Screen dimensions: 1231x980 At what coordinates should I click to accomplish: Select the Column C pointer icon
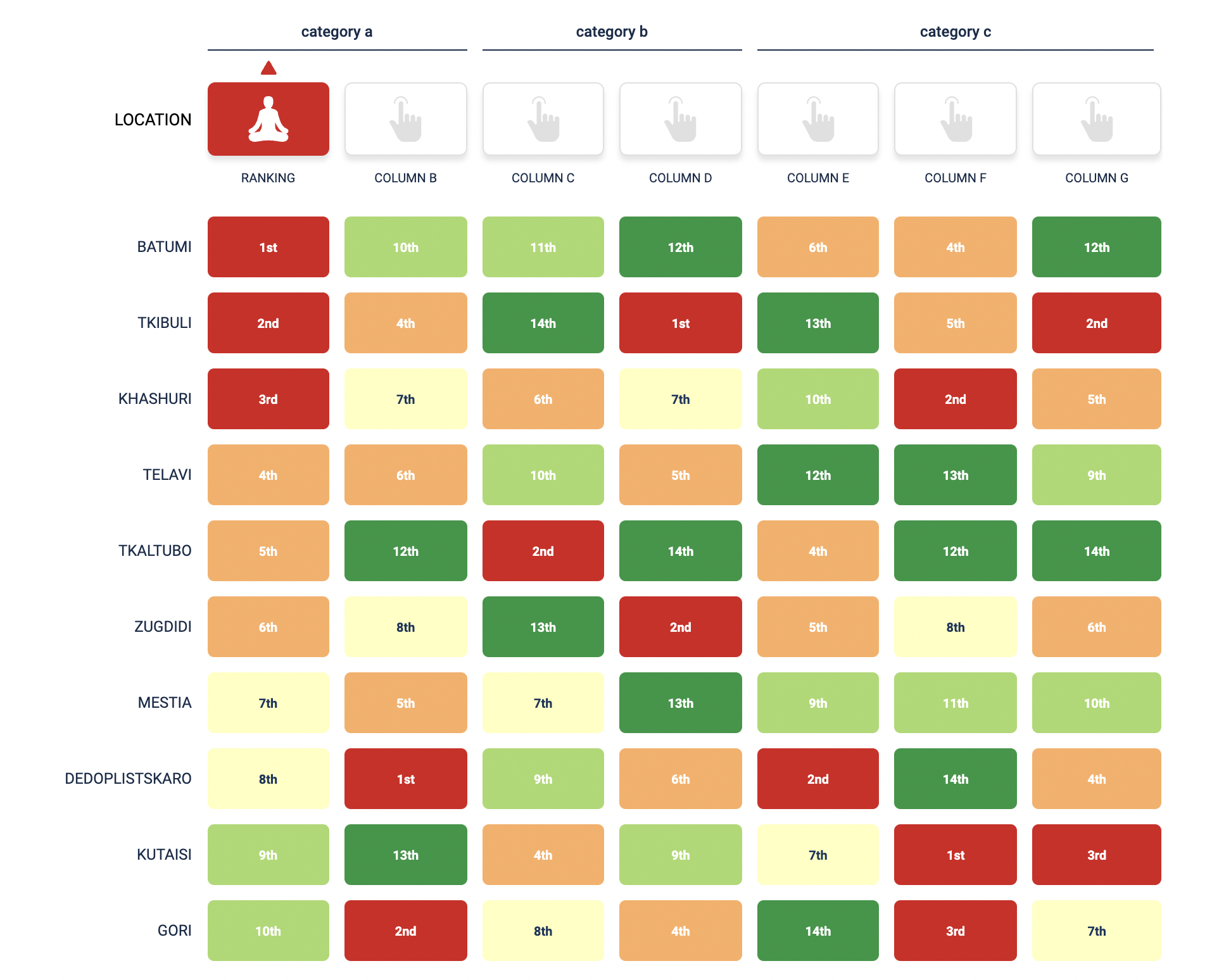(543, 119)
